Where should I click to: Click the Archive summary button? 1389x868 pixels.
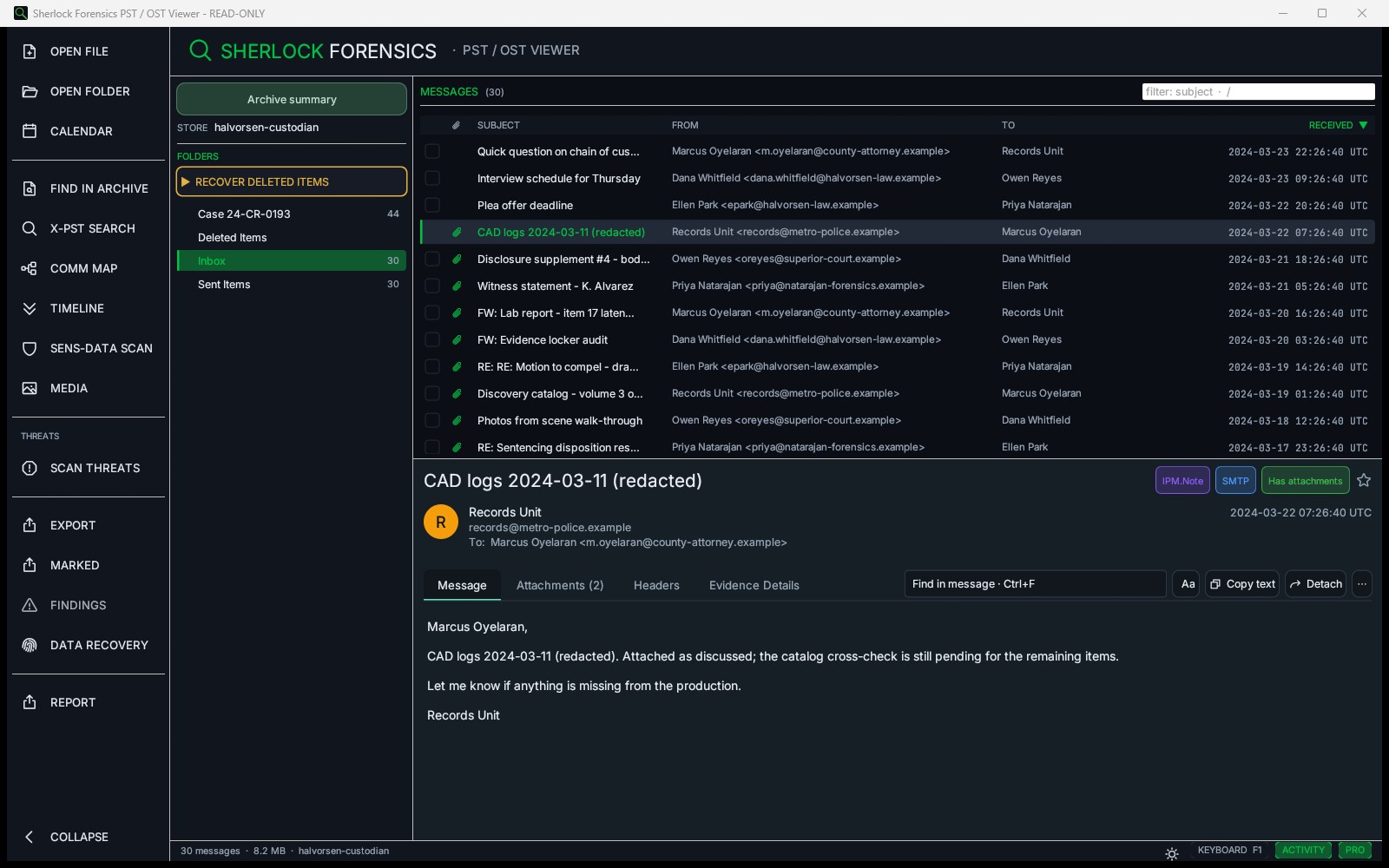click(292, 99)
